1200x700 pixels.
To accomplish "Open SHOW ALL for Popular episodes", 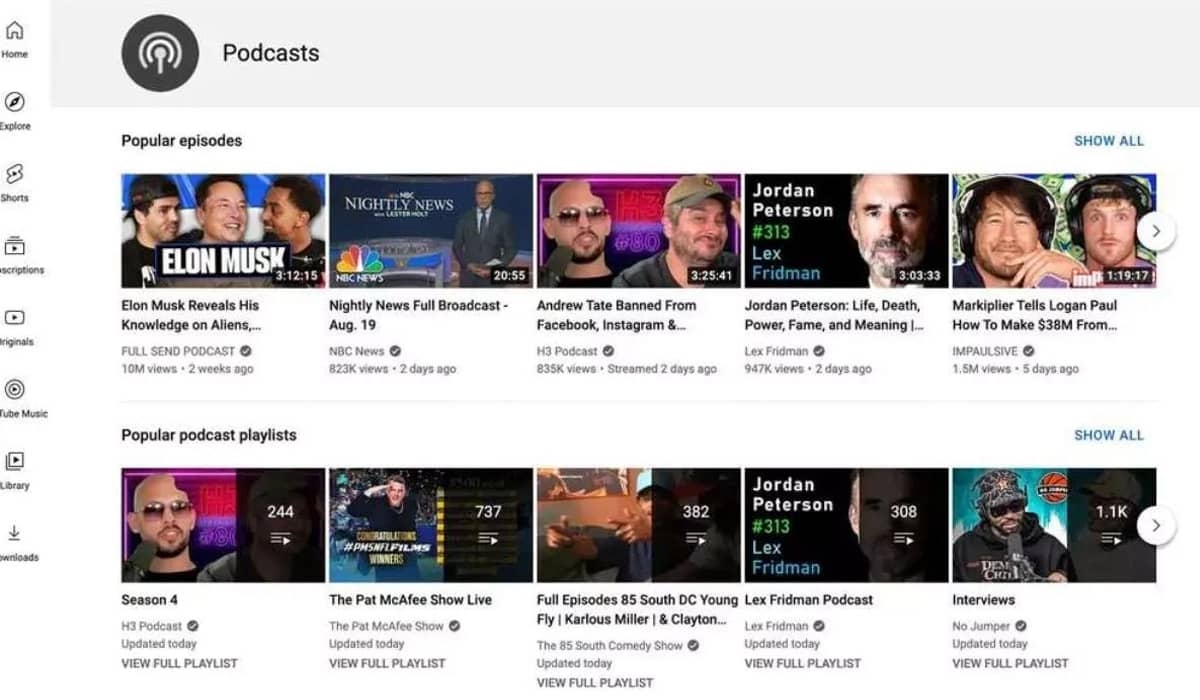I will [1109, 141].
